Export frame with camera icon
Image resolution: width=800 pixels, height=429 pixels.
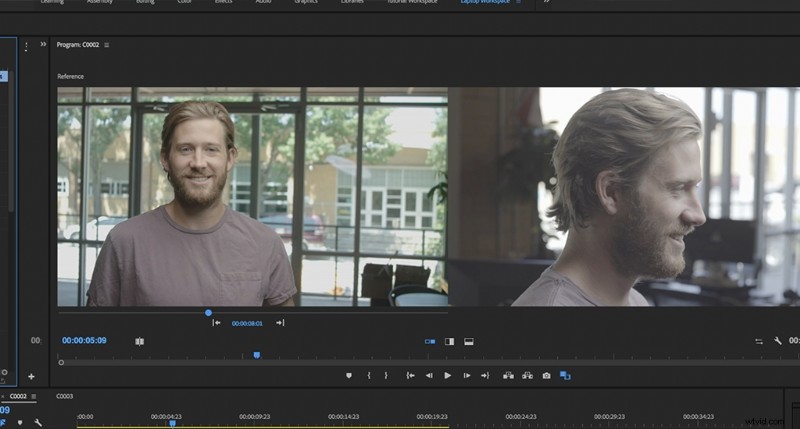(546, 375)
